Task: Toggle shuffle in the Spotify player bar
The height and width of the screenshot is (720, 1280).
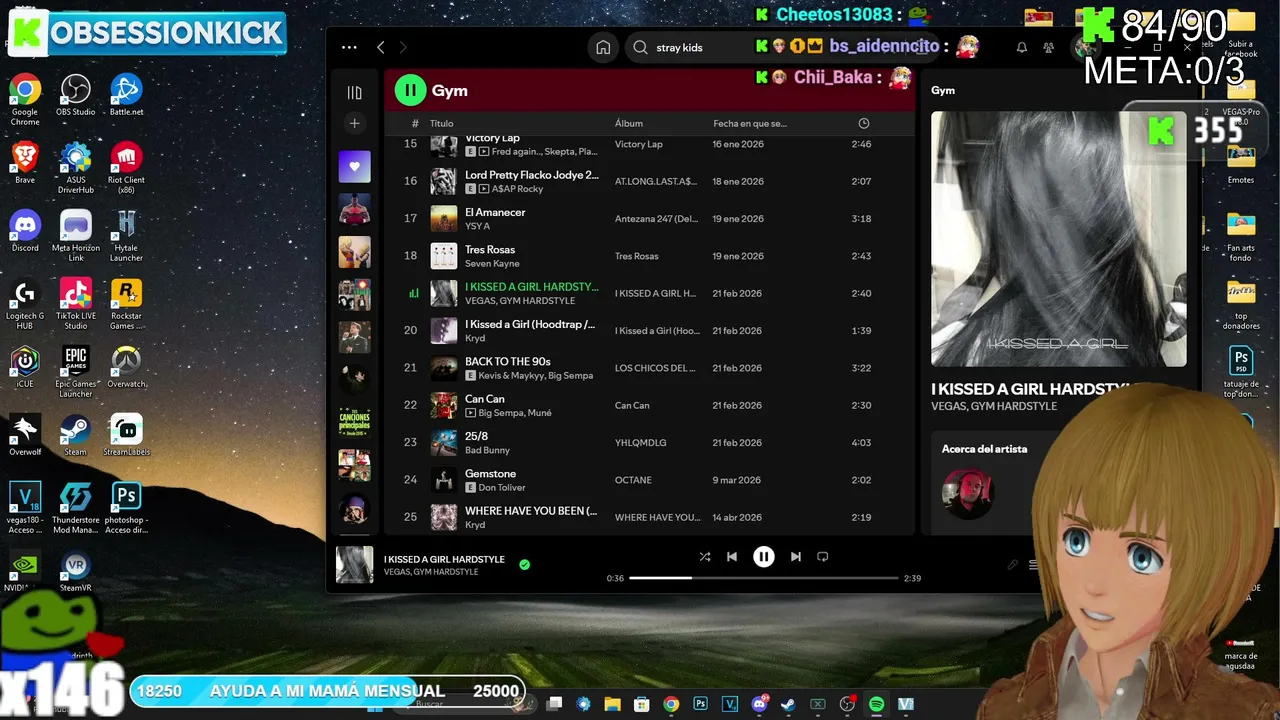Action: coord(705,557)
